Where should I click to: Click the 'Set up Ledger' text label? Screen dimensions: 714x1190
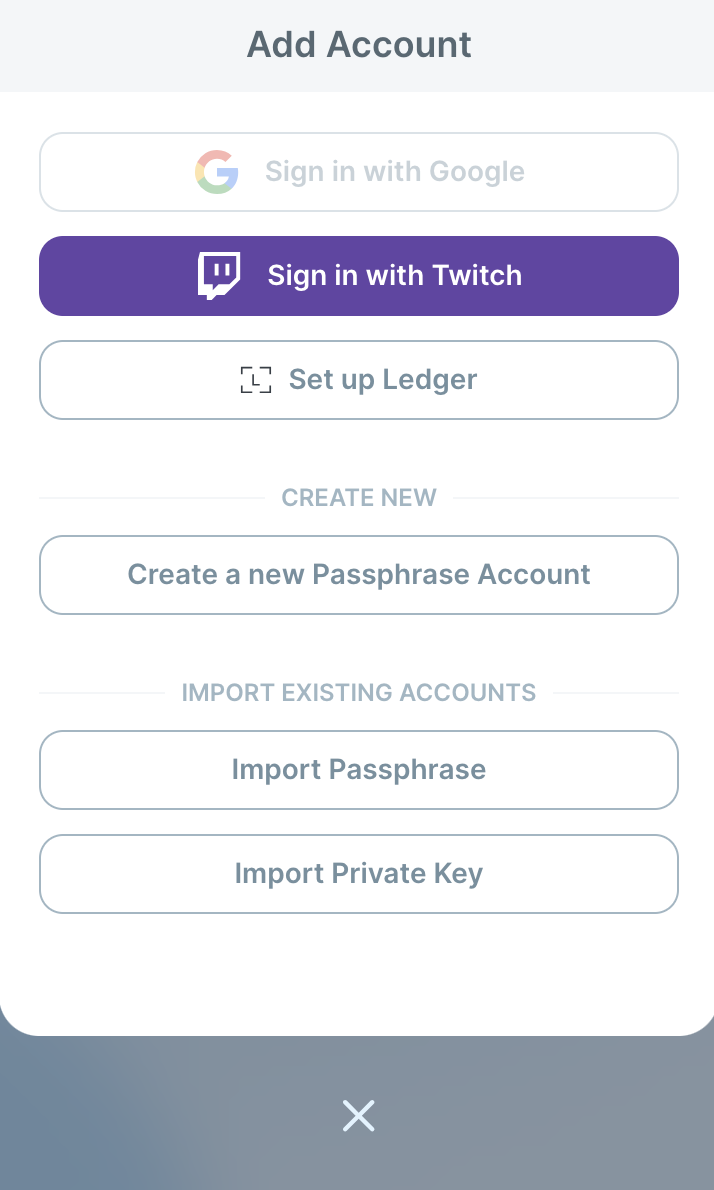click(x=383, y=379)
